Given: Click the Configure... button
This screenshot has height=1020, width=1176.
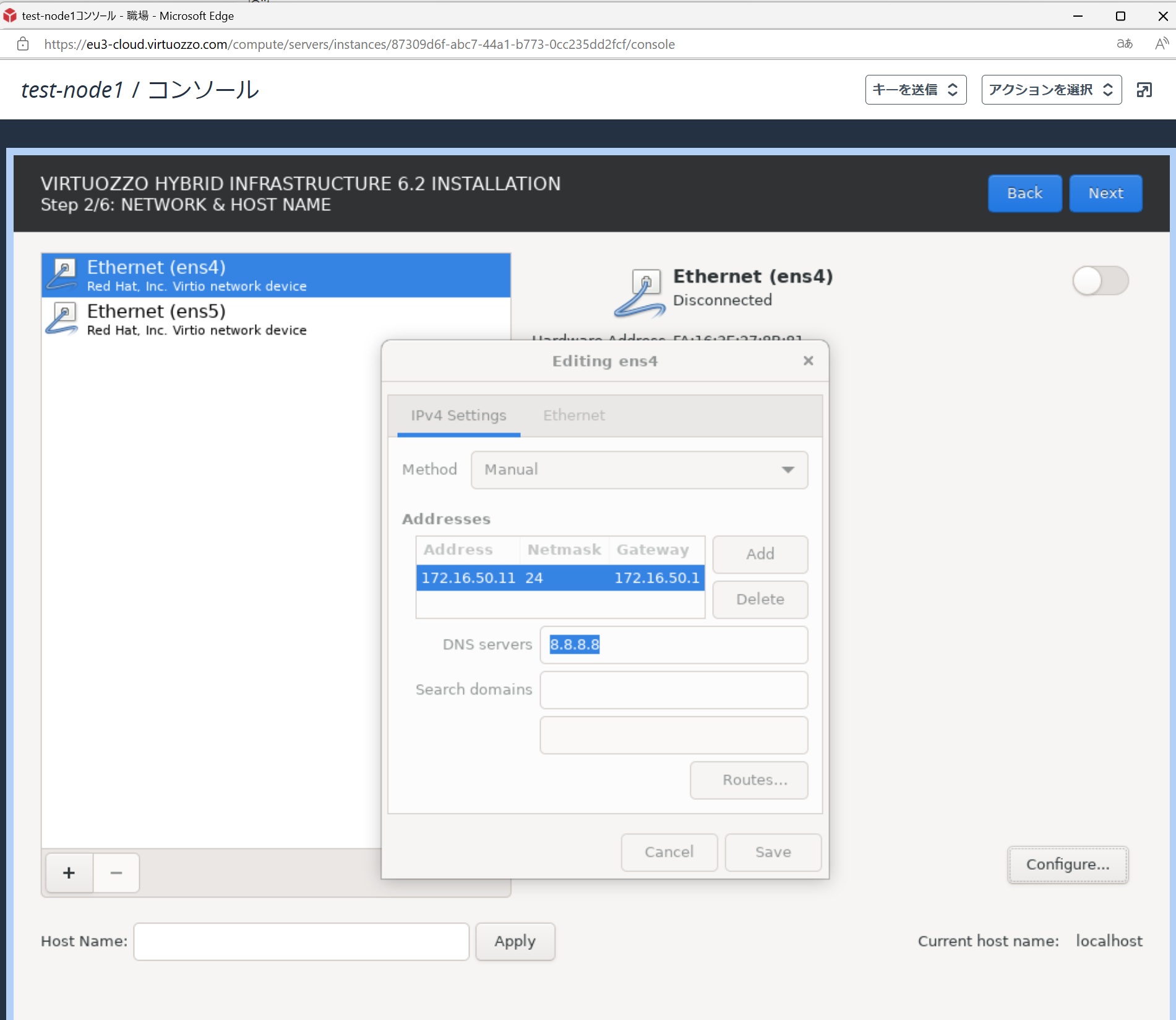Looking at the screenshot, I should click(1067, 865).
